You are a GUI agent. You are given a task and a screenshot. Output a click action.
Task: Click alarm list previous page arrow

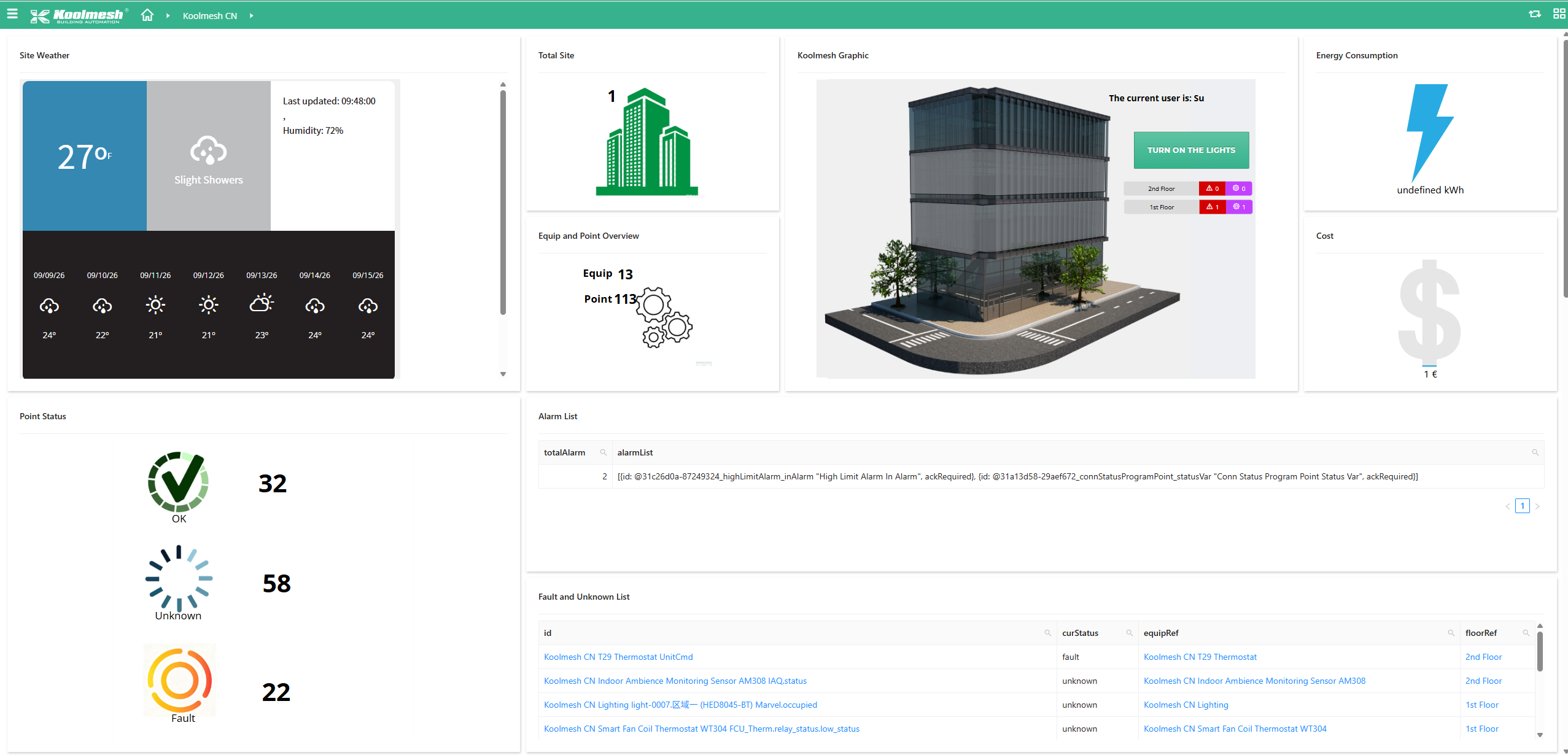coord(1507,506)
